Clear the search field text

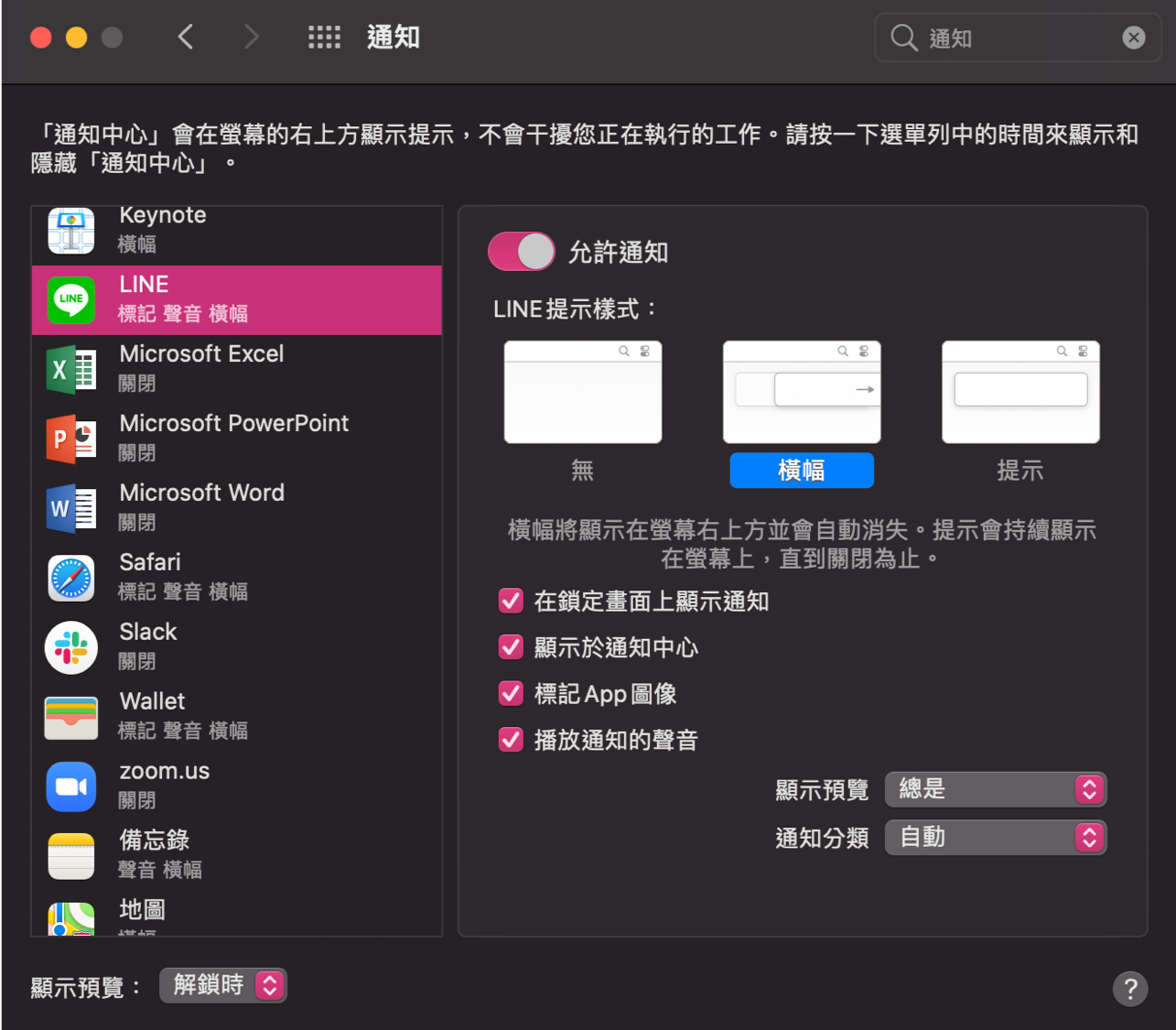point(1134,38)
